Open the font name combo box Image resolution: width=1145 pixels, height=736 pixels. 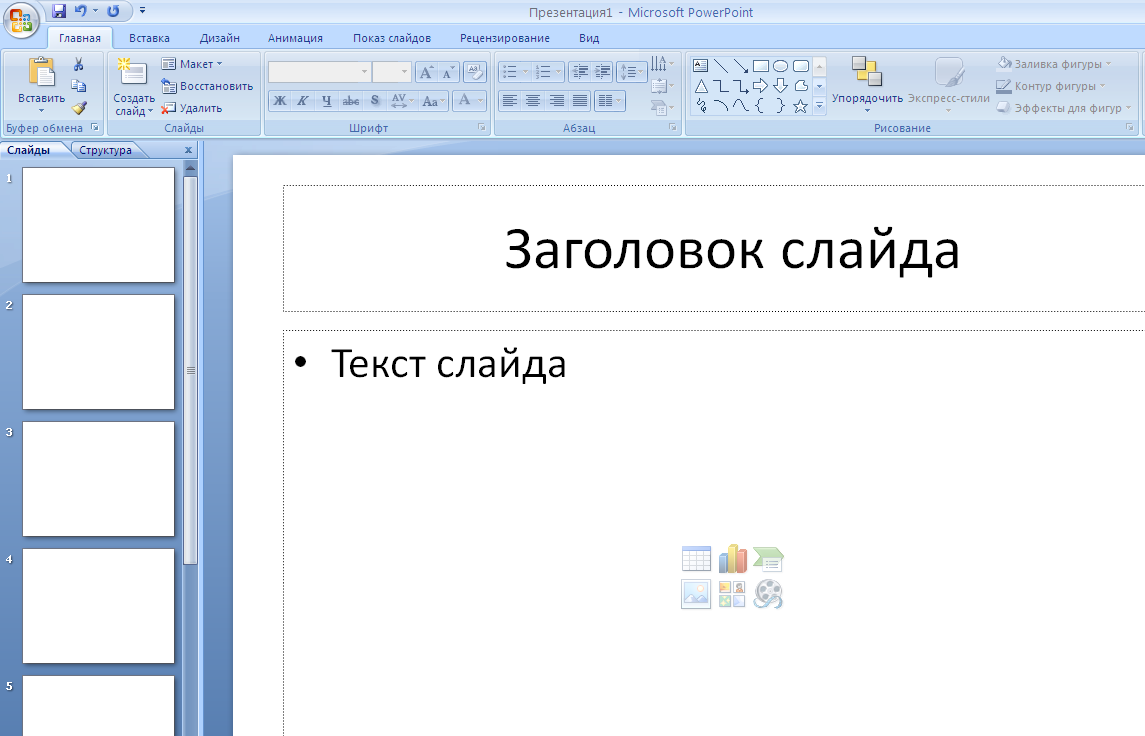click(319, 72)
